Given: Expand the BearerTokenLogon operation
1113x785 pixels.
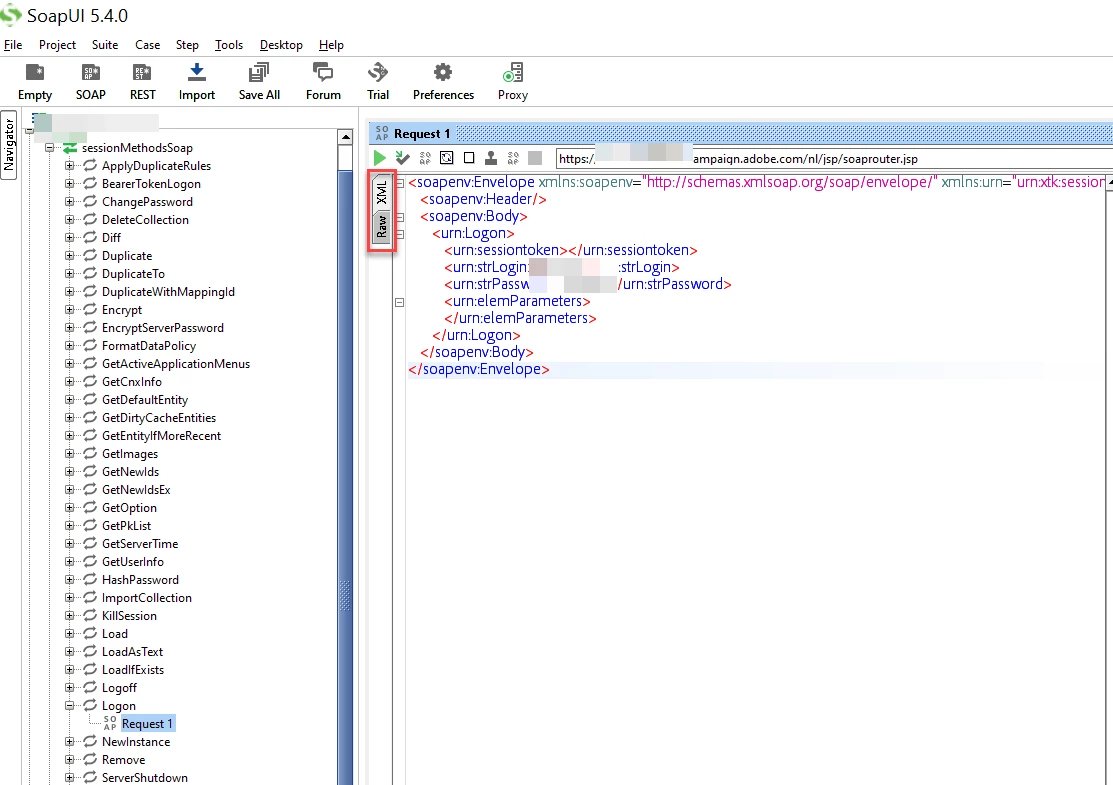Looking at the screenshot, I should (70, 183).
